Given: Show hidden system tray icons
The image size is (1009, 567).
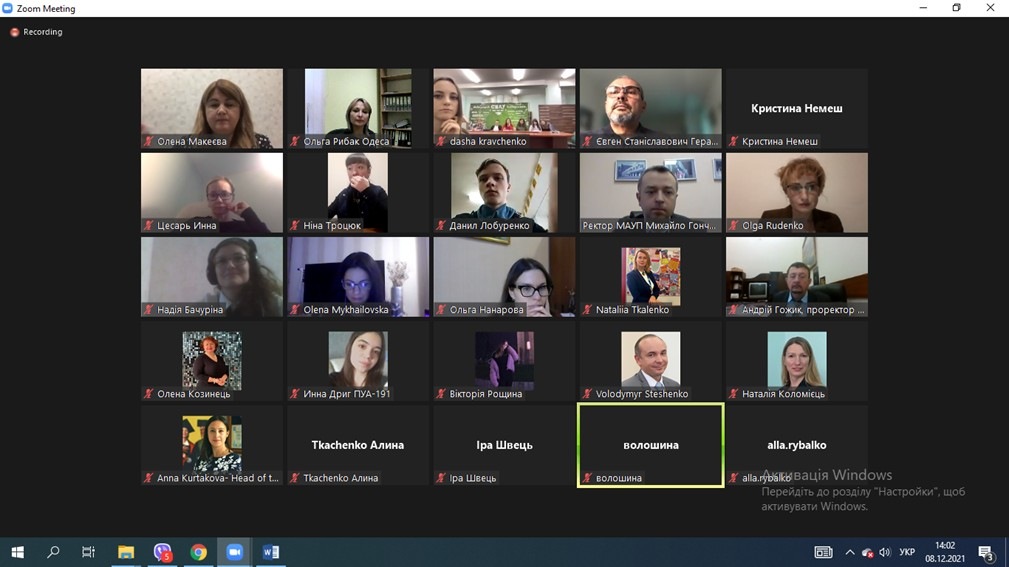Looking at the screenshot, I should (849, 552).
